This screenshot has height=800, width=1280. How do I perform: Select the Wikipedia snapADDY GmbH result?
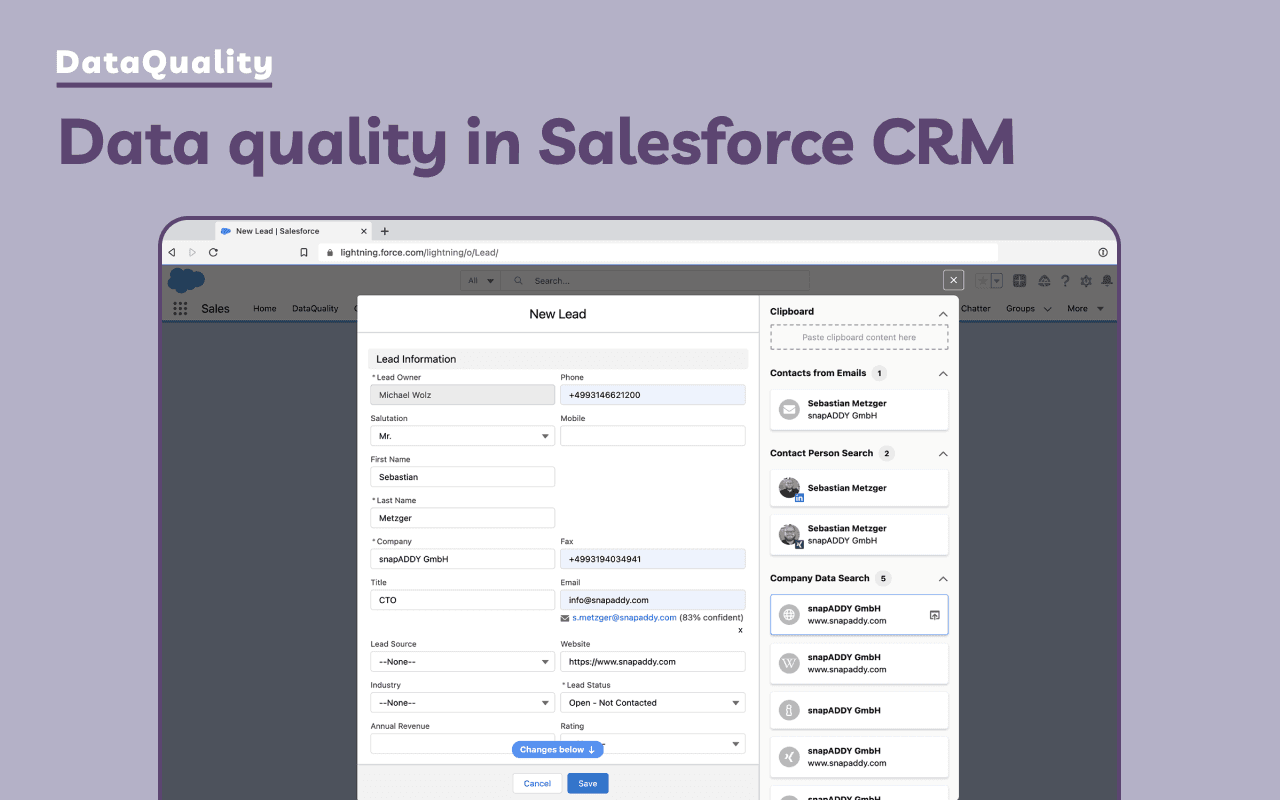(x=859, y=663)
